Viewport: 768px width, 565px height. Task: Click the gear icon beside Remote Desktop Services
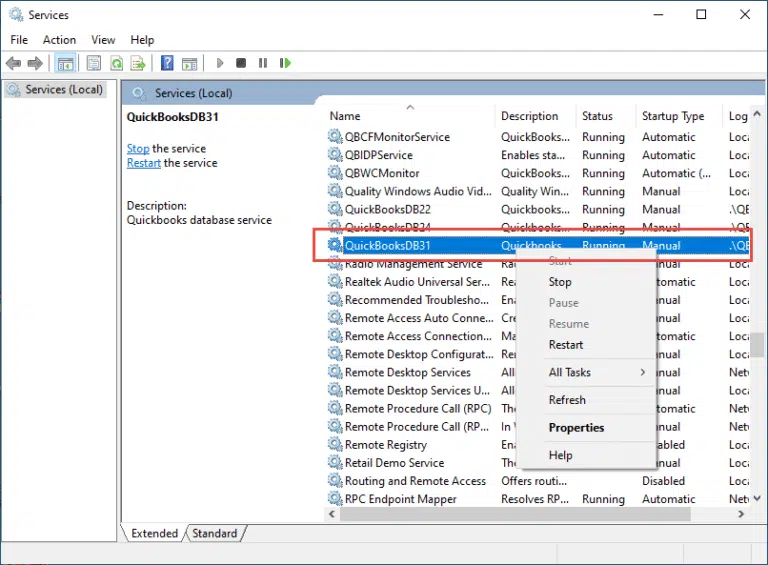(x=335, y=372)
